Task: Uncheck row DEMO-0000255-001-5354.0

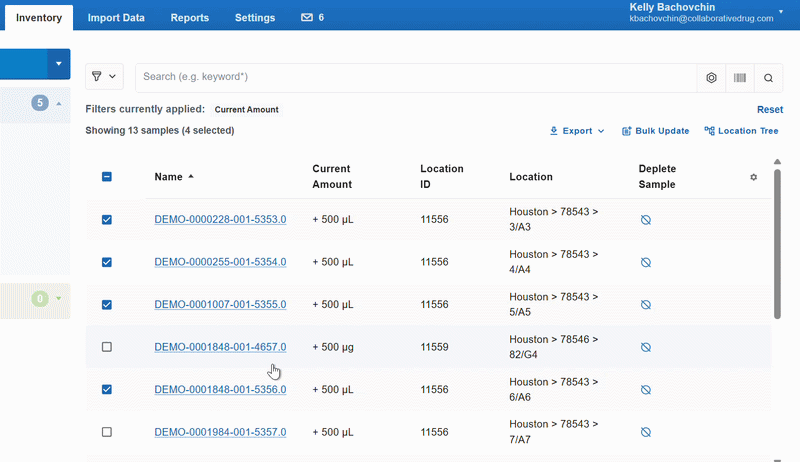Action: coord(107,262)
